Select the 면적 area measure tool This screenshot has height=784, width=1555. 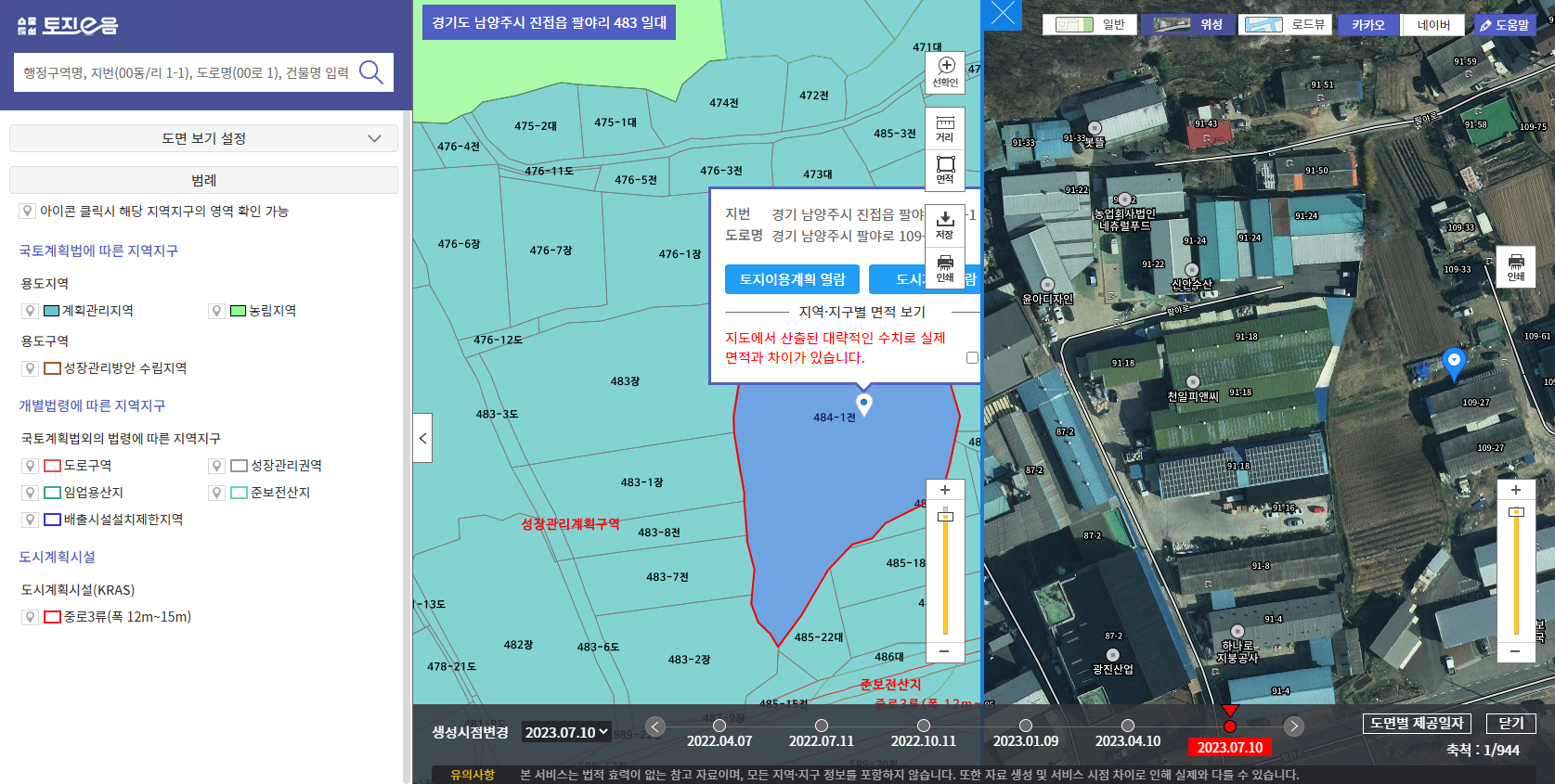[x=945, y=170]
